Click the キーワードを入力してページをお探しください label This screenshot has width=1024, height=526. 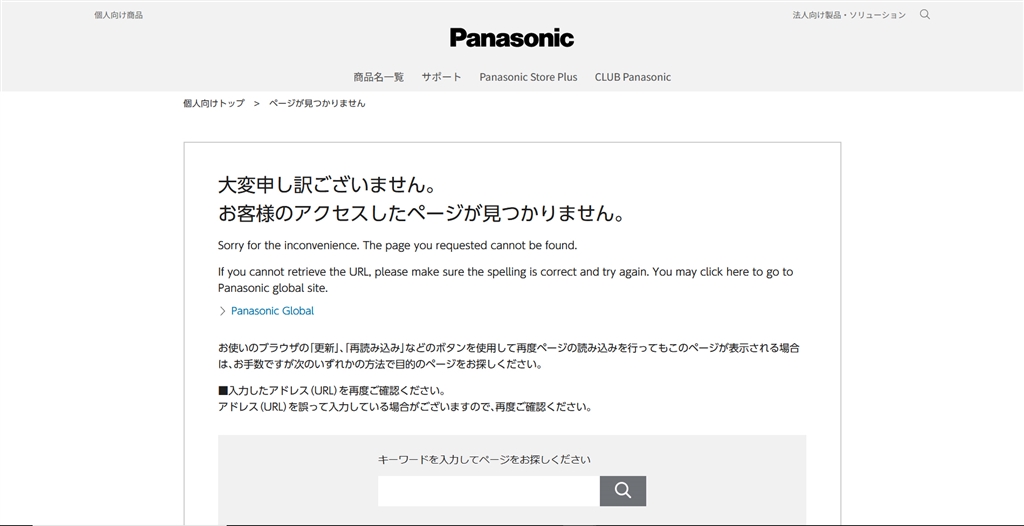coord(484,460)
